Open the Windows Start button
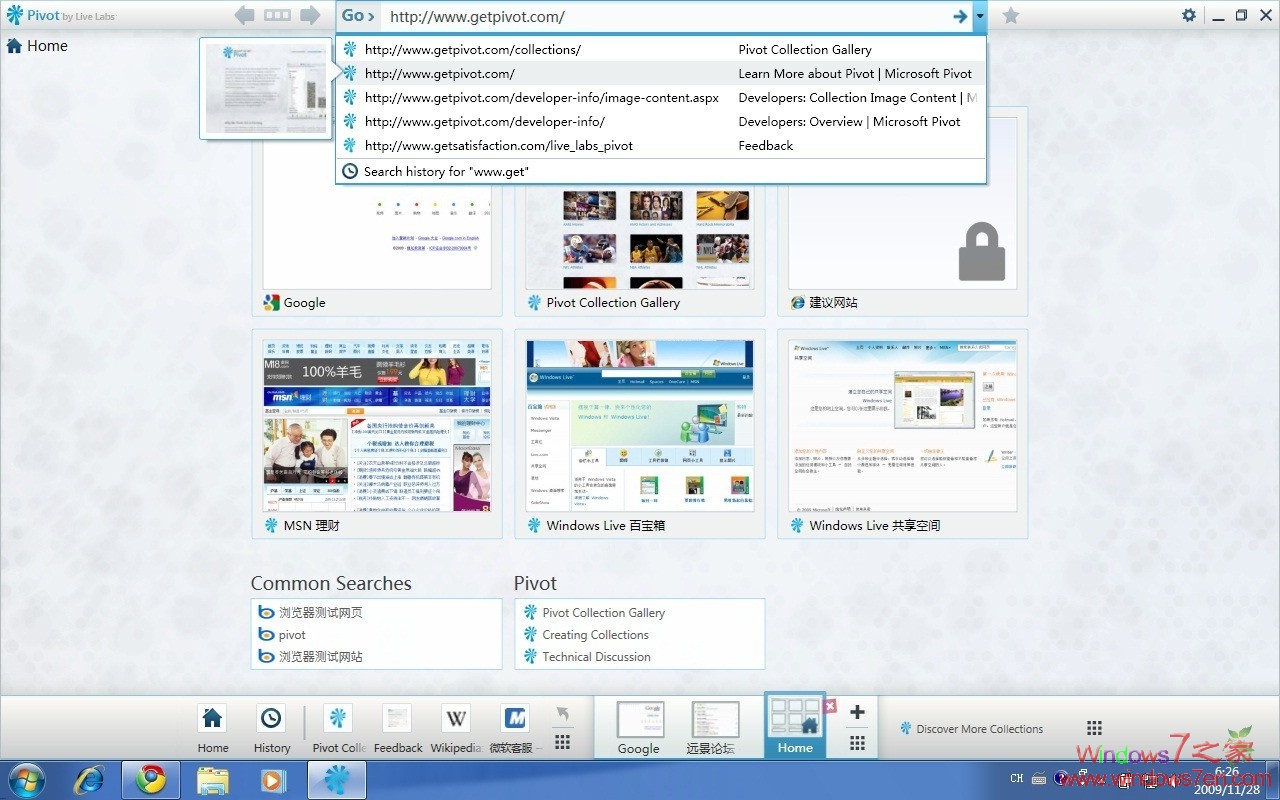This screenshot has width=1280, height=800. tap(26, 780)
